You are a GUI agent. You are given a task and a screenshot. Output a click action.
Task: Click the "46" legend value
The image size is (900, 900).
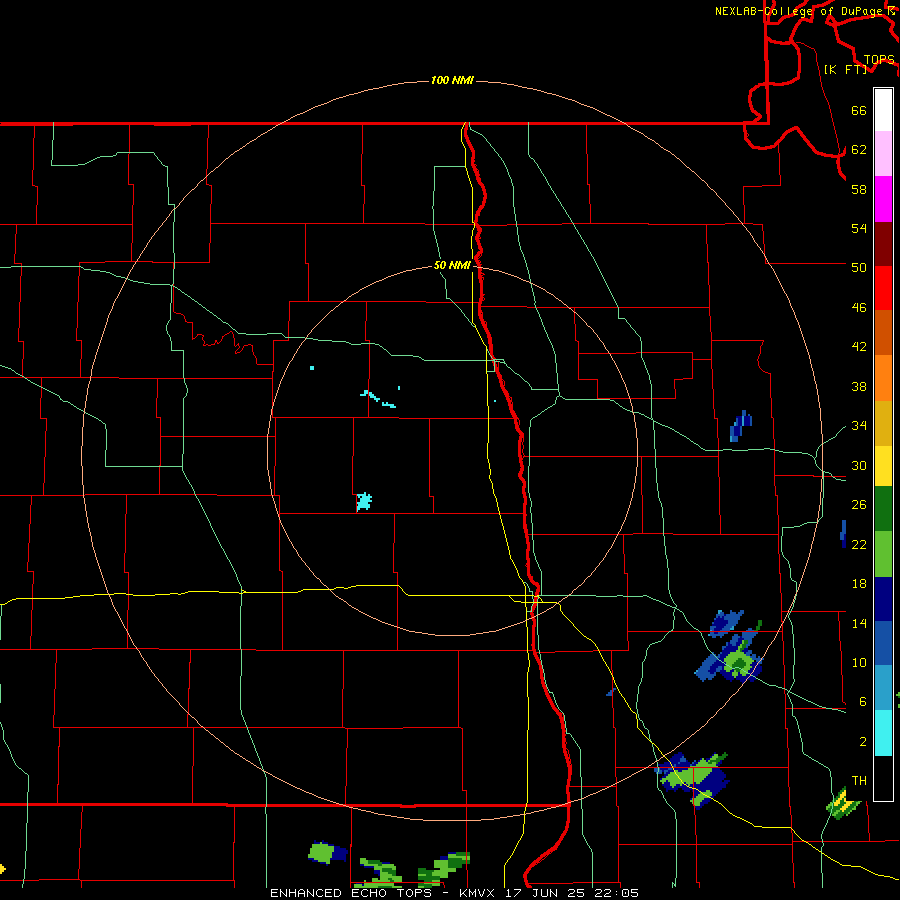click(x=859, y=308)
